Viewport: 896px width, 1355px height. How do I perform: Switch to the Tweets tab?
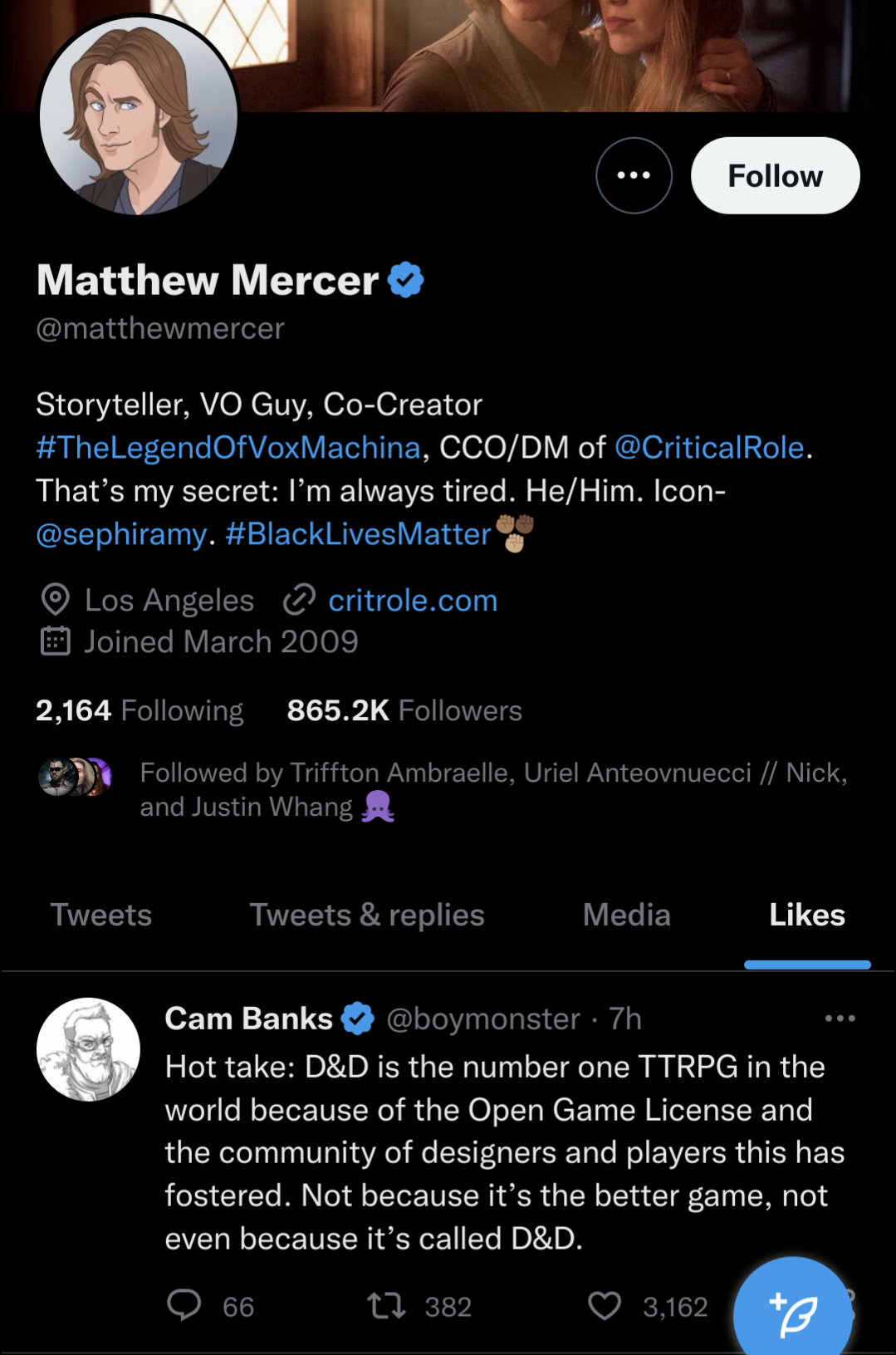(101, 915)
